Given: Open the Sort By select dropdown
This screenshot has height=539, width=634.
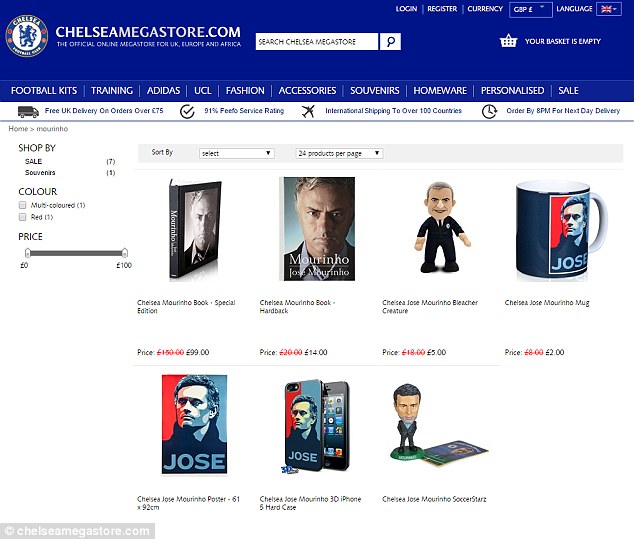Looking at the screenshot, I should pyautogui.click(x=237, y=153).
